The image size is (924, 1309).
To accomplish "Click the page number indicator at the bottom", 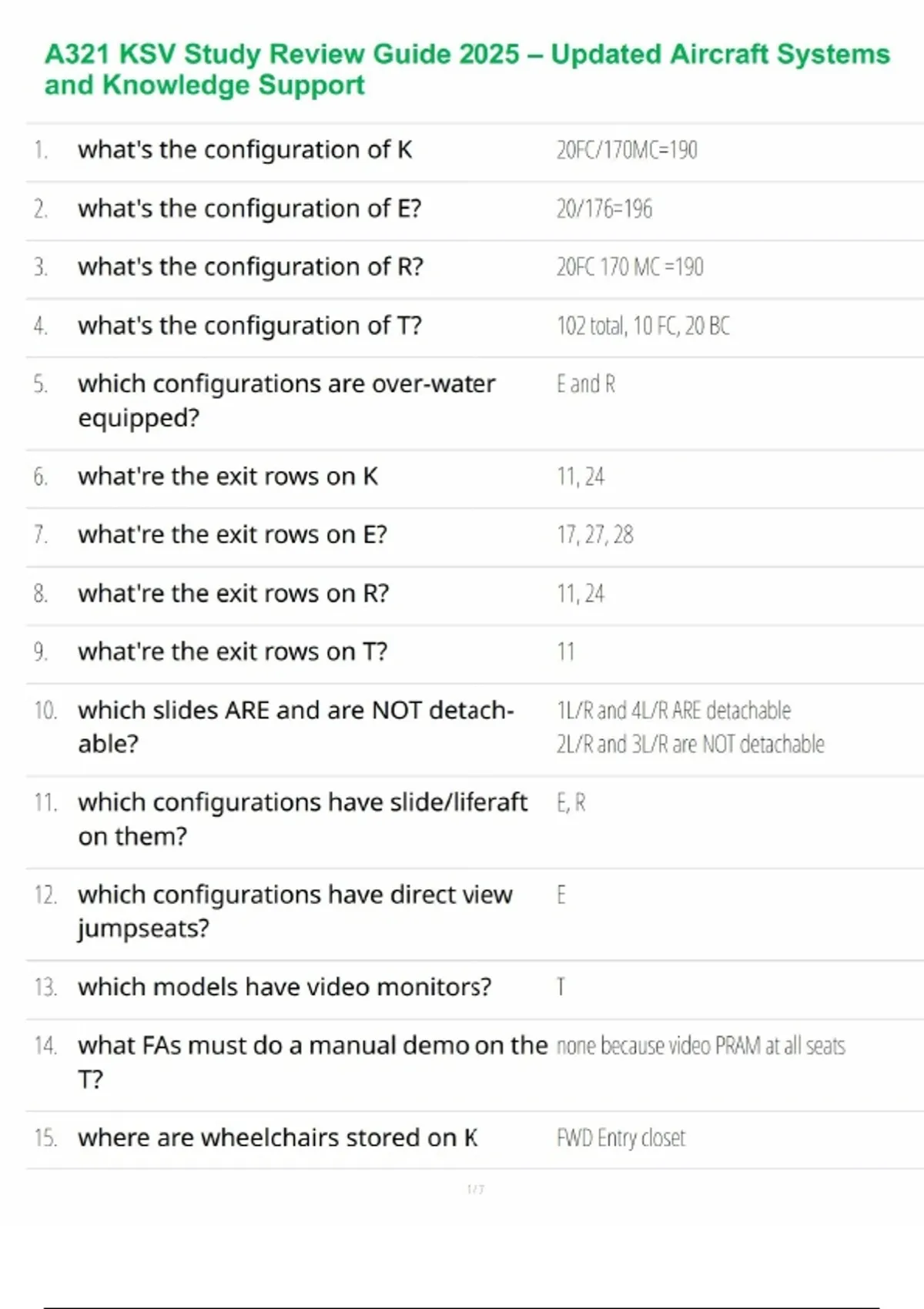I will coord(476,1190).
